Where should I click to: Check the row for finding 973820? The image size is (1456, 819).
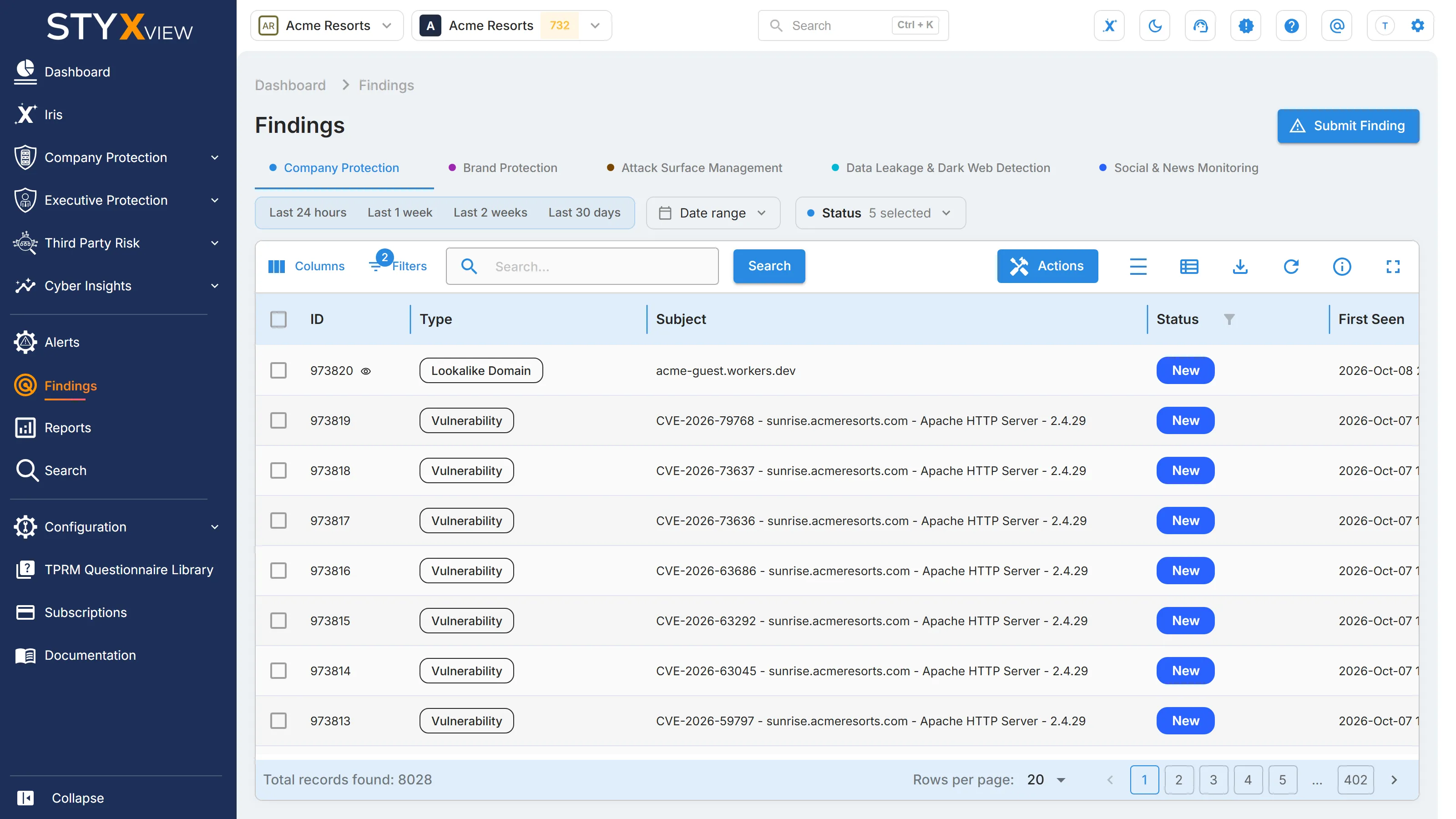[278, 371]
